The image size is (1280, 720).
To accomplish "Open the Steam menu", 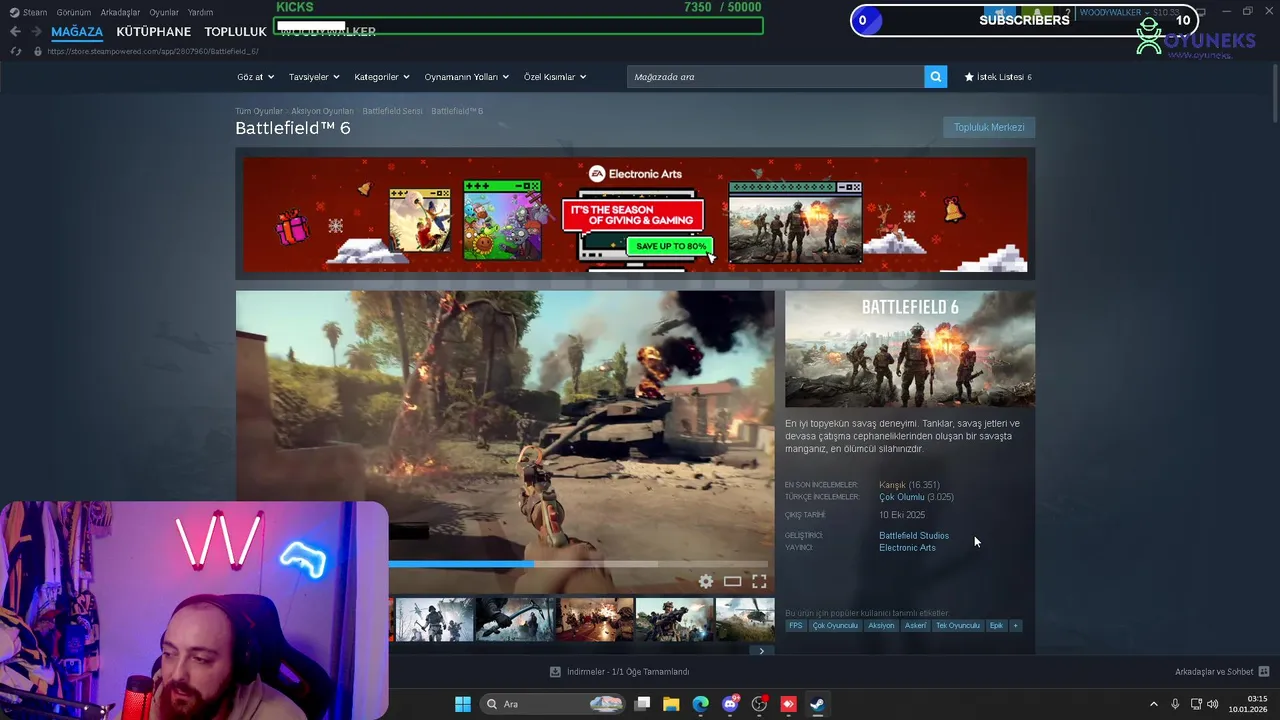I will (28, 12).
